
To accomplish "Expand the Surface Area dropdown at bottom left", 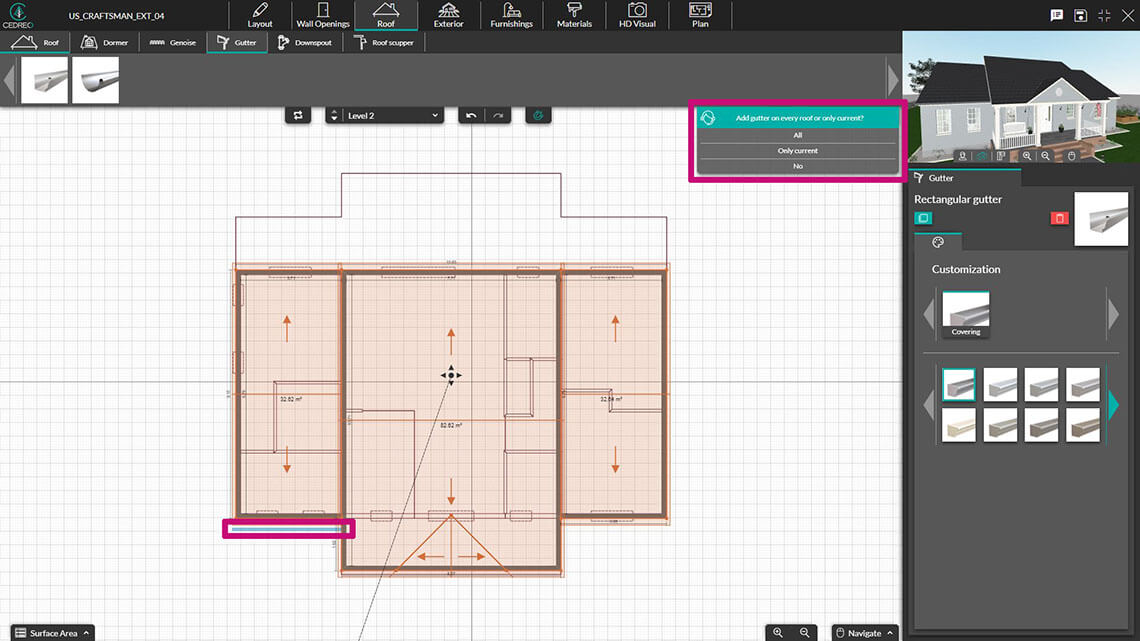I will coord(52,632).
